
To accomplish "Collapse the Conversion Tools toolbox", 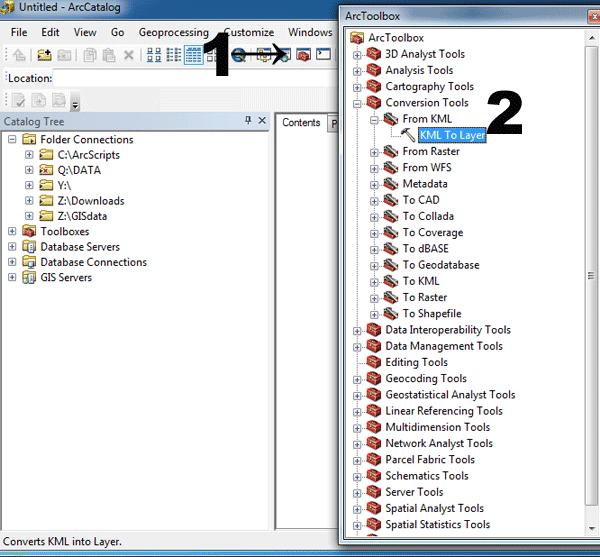I will (x=357, y=104).
